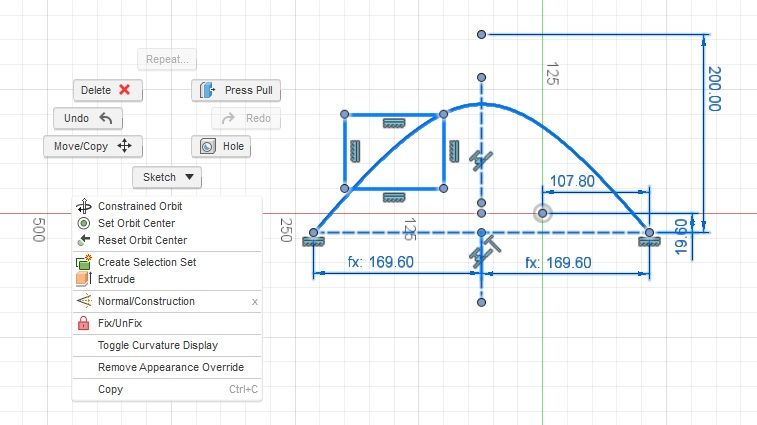Click vertical constraint icon on rectangle left edge
Image resolution: width=757 pixels, height=425 pixels.
[355, 151]
